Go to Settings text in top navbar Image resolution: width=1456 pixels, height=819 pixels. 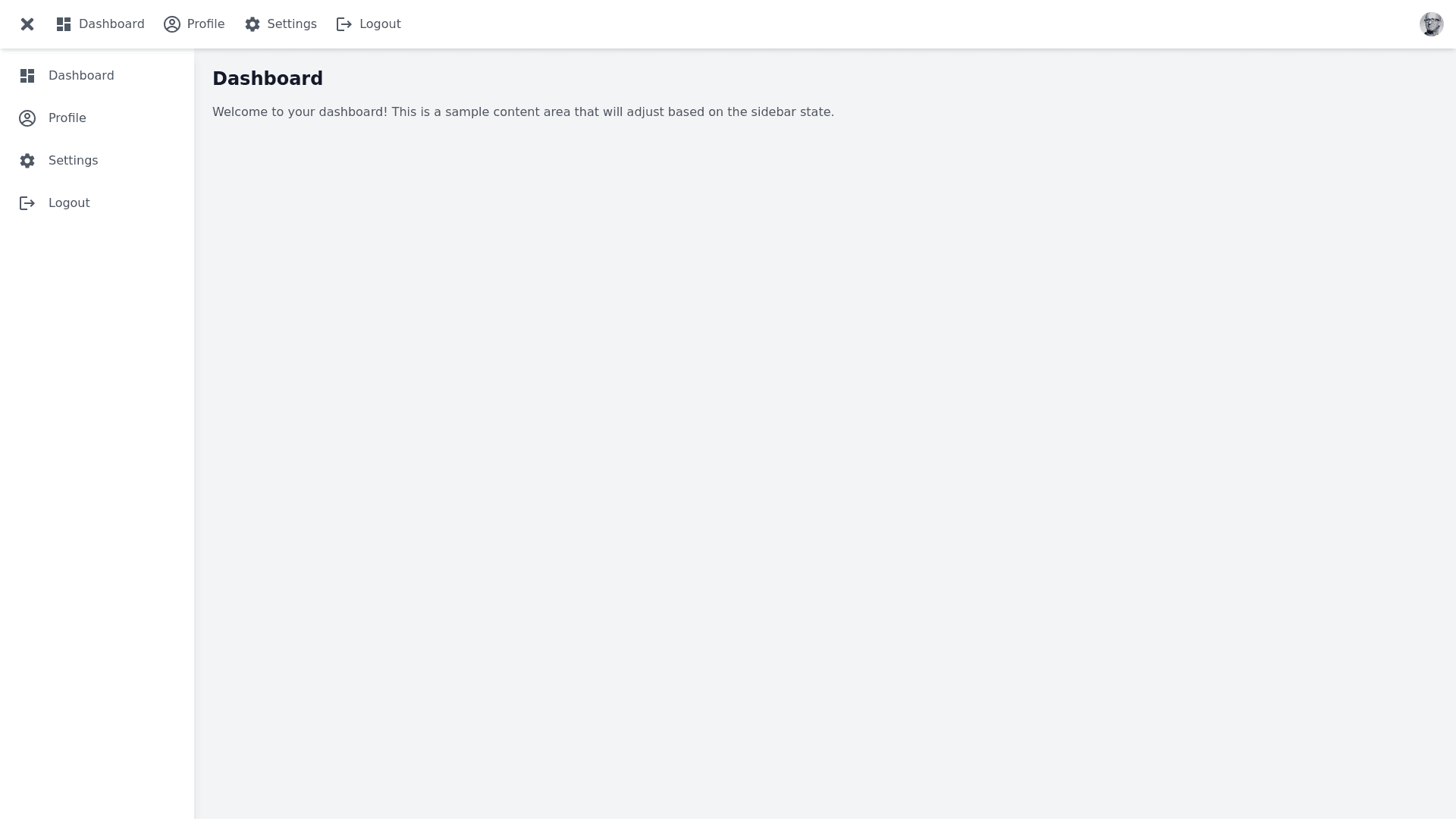click(292, 24)
